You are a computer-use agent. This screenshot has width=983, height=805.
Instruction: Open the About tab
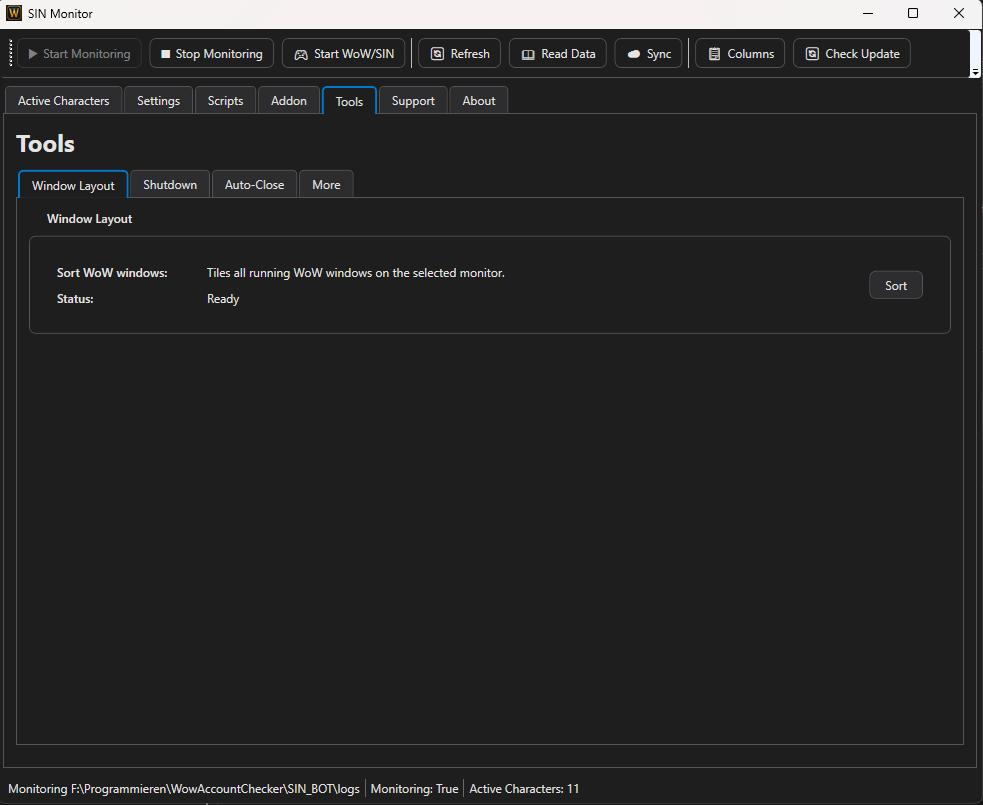click(x=478, y=100)
